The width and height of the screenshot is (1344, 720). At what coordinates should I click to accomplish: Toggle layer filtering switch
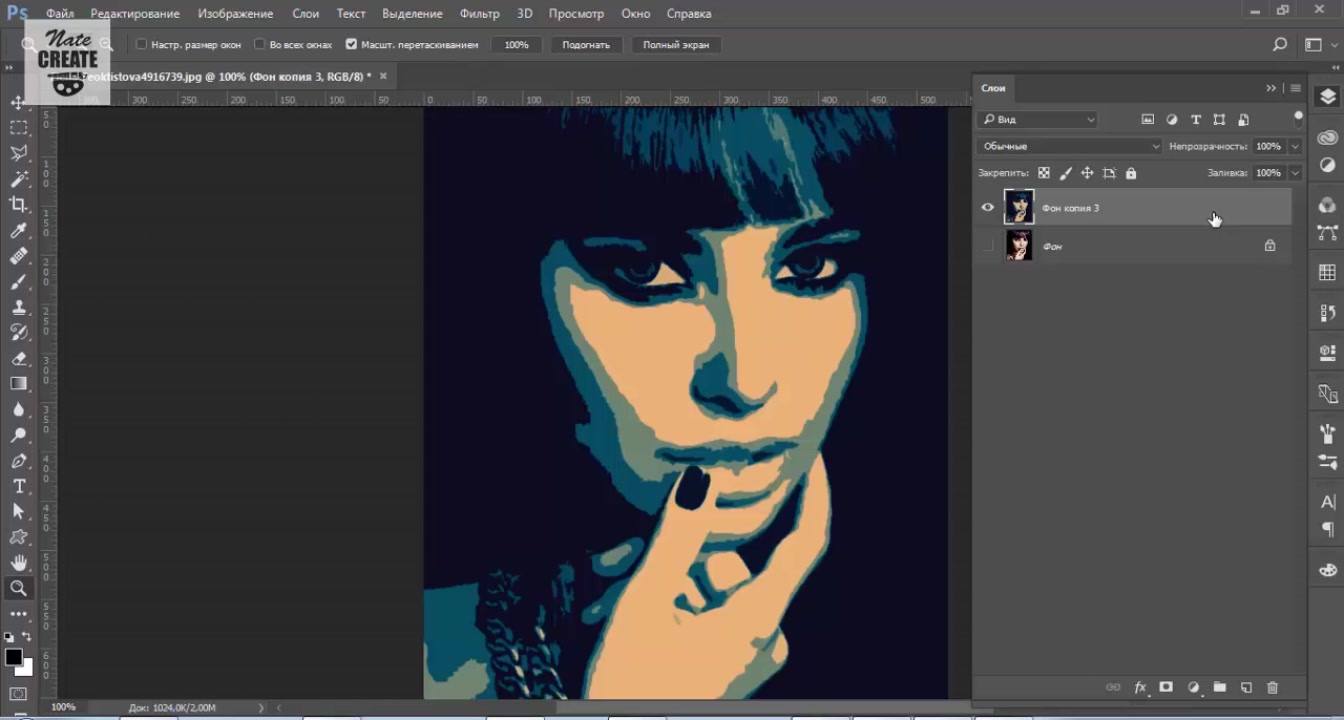[1298, 118]
